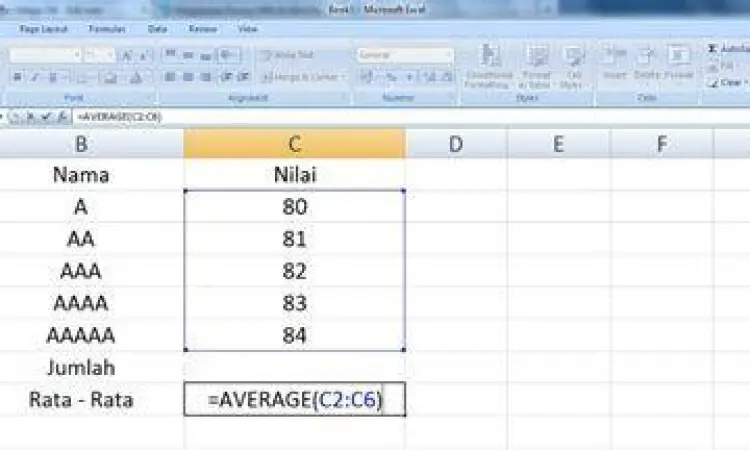
Task: Toggle center horizontal alignment
Action: 187,77
